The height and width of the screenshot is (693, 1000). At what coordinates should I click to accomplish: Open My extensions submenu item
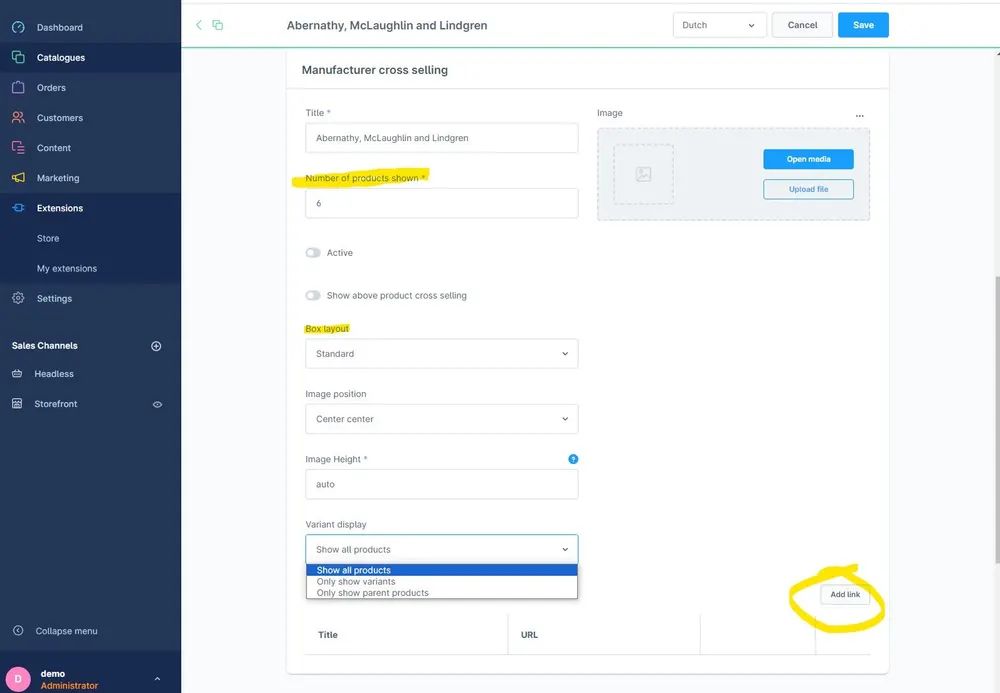(67, 268)
